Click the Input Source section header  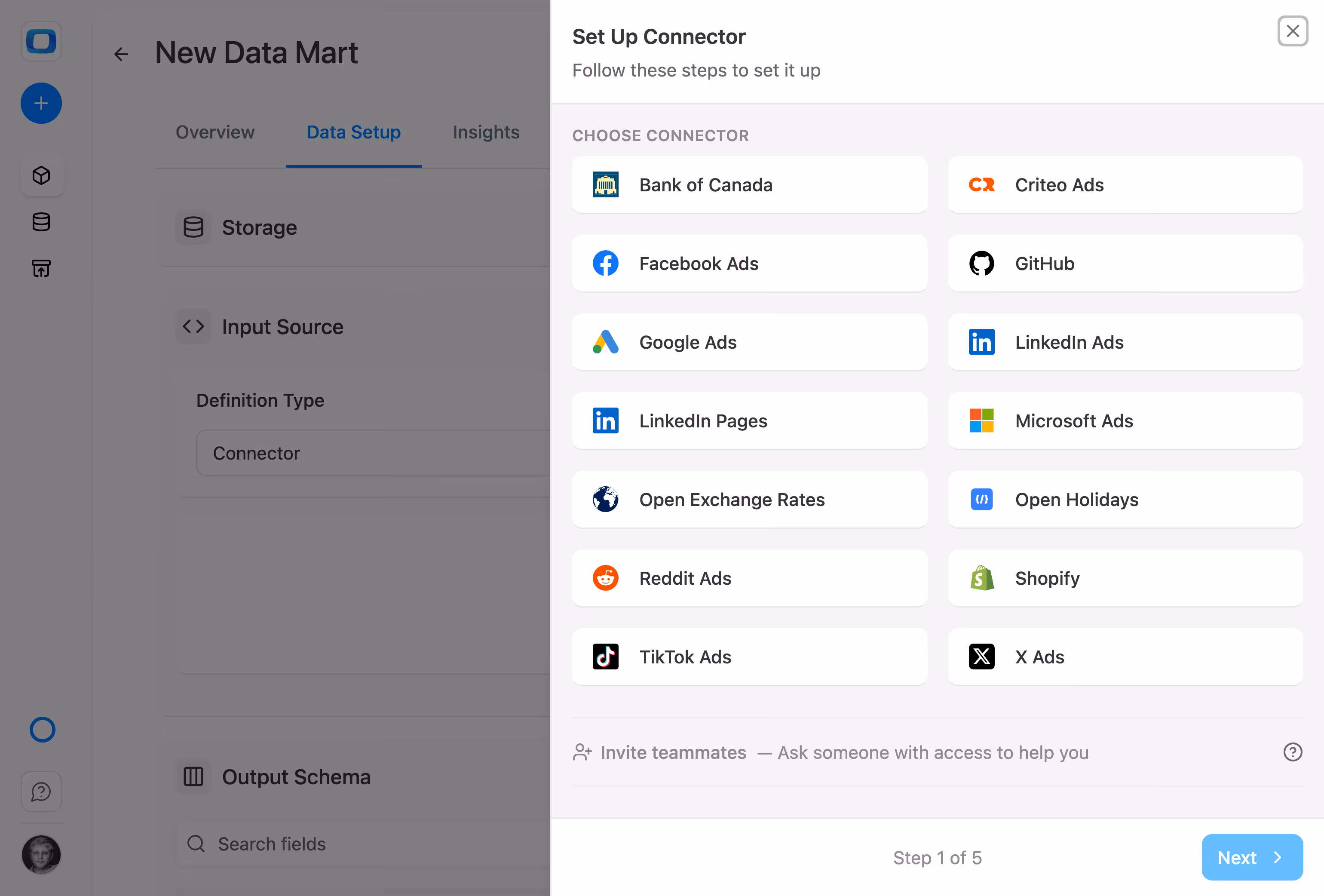(x=282, y=327)
